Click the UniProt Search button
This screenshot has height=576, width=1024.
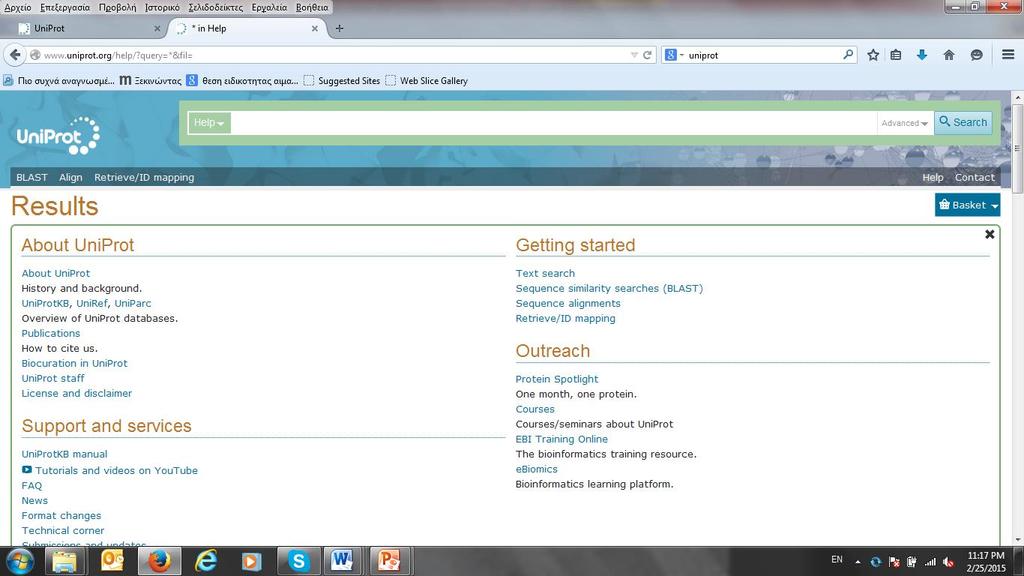[x=963, y=122]
